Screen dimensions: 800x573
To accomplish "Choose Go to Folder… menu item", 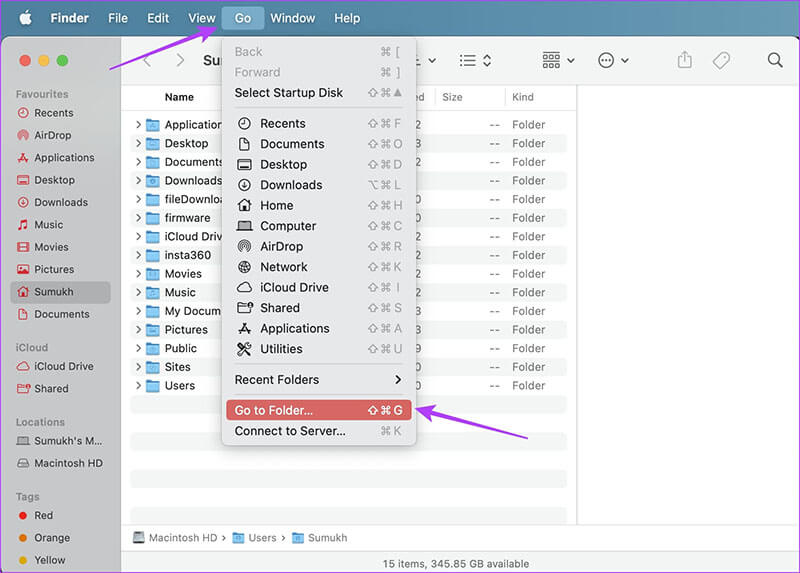I will [319, 410].
